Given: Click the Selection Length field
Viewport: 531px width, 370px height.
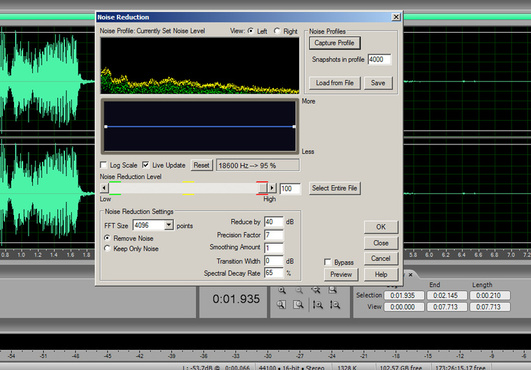Looking at the screenshot, I should click(489, 296).
